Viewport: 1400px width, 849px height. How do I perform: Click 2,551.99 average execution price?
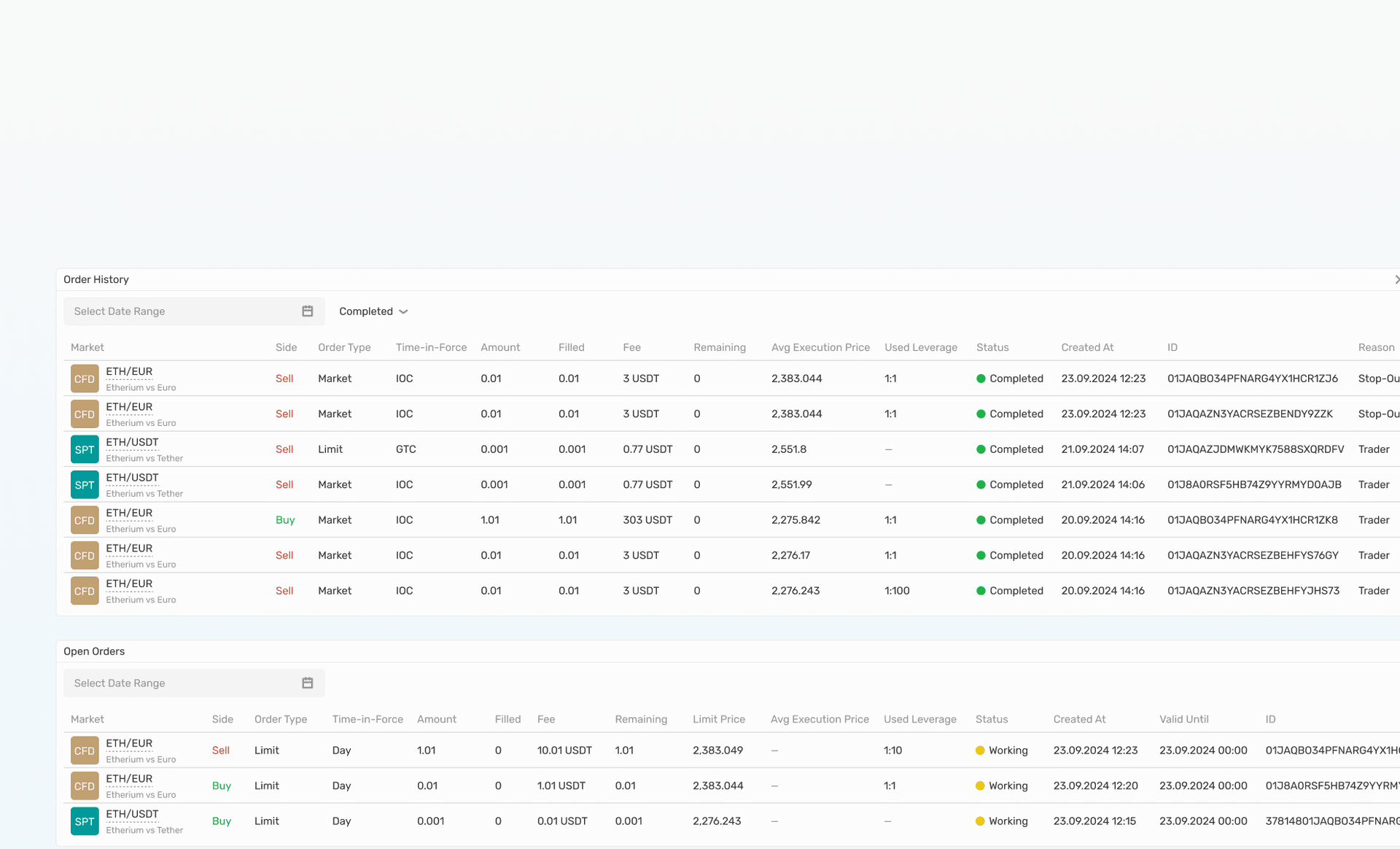click(x=792, y=484)
